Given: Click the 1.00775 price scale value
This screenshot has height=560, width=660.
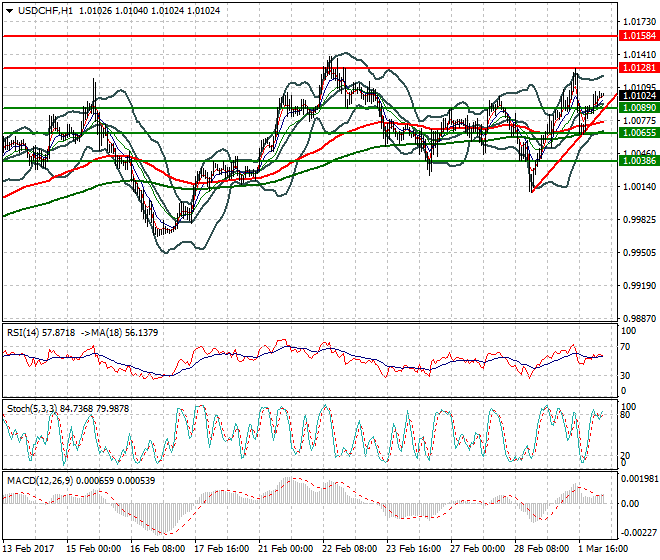Looking at the screenshot, I should point(639,121).
